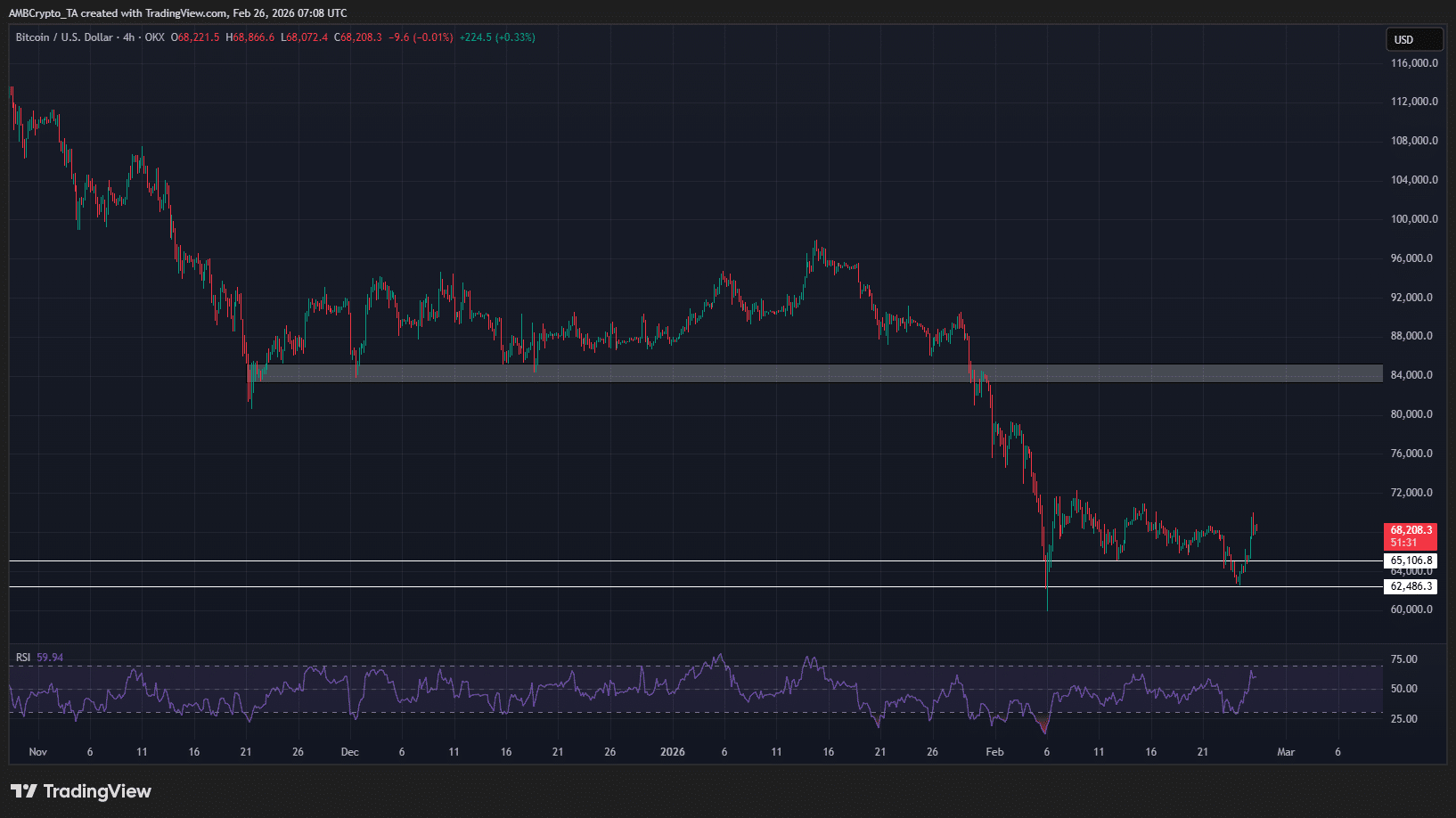The width and height of the screenshot is (1456, 818).
Task: Click the 2026 label on the time axis
Action: (x=673, y=752)
